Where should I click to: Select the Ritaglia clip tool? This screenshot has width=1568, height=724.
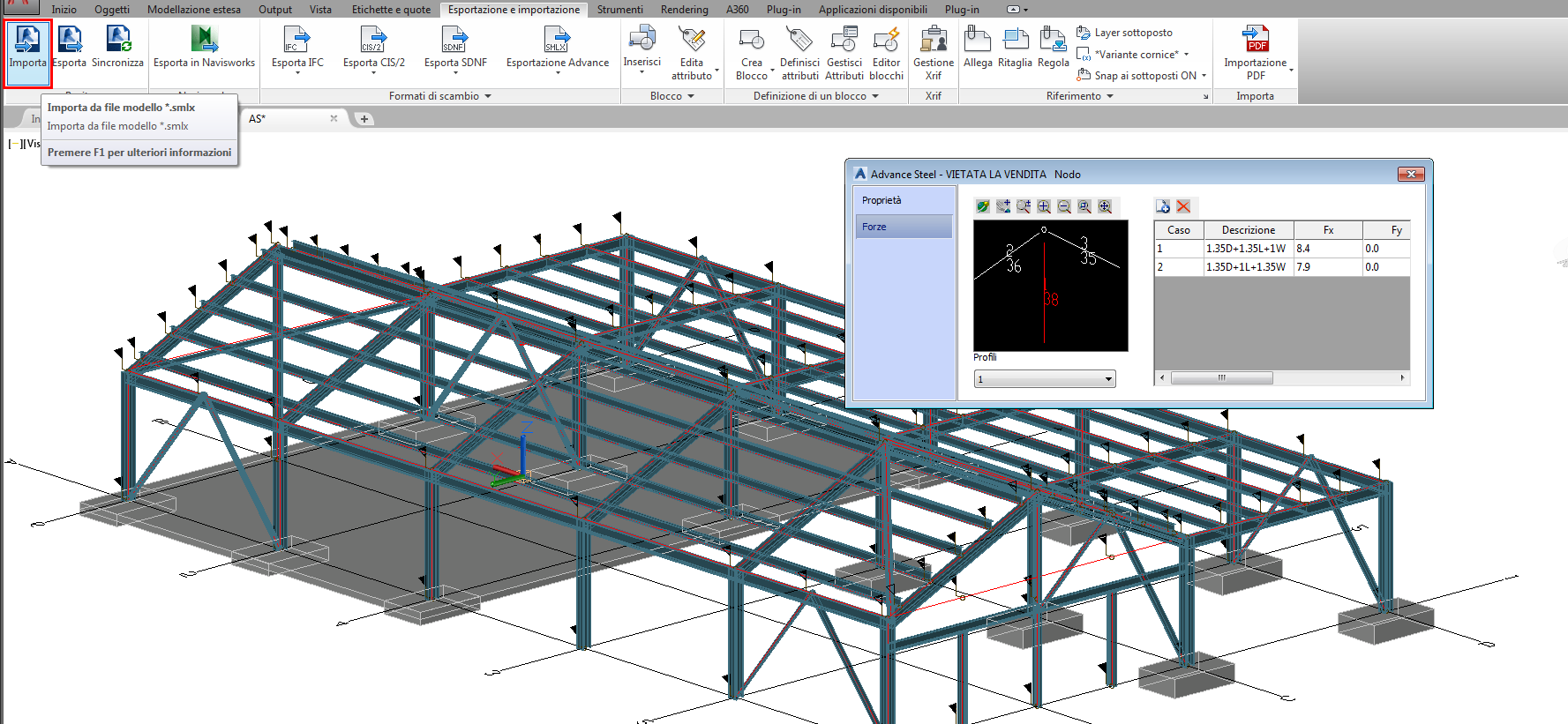click(x=1015, y=48)
